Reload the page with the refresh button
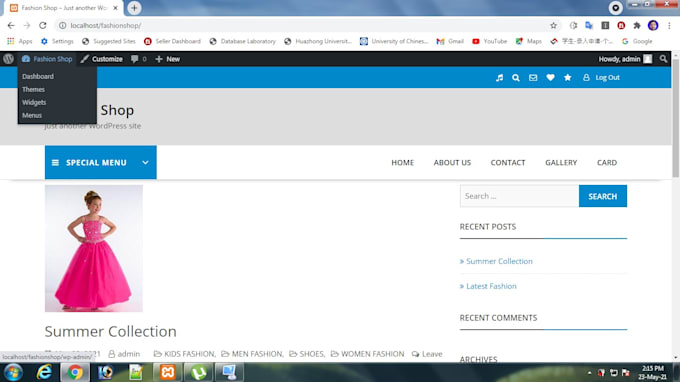This screenshot has height=382, width=680. (42, 26)
